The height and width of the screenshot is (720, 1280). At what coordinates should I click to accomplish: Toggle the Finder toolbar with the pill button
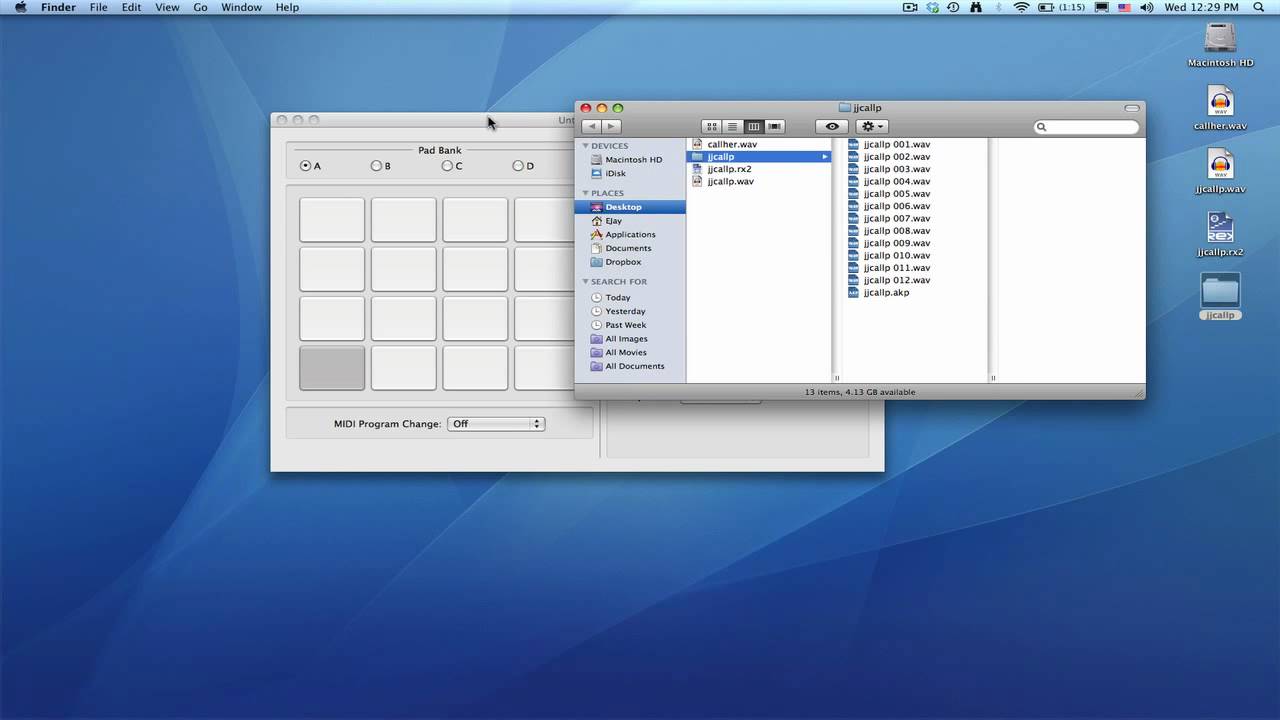click(1132, 108)
